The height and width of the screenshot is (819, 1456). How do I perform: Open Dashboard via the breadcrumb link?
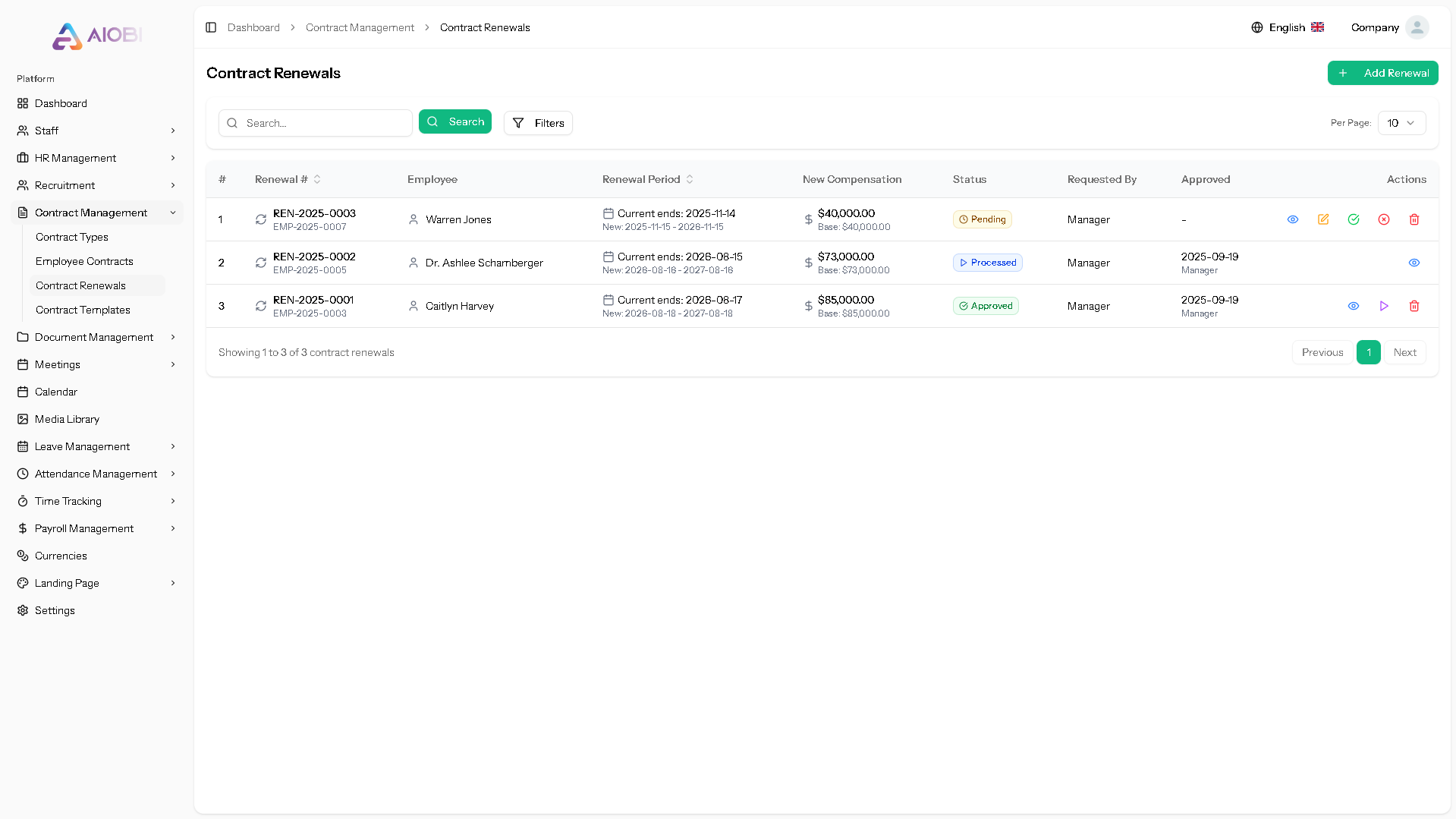(253, 27)
